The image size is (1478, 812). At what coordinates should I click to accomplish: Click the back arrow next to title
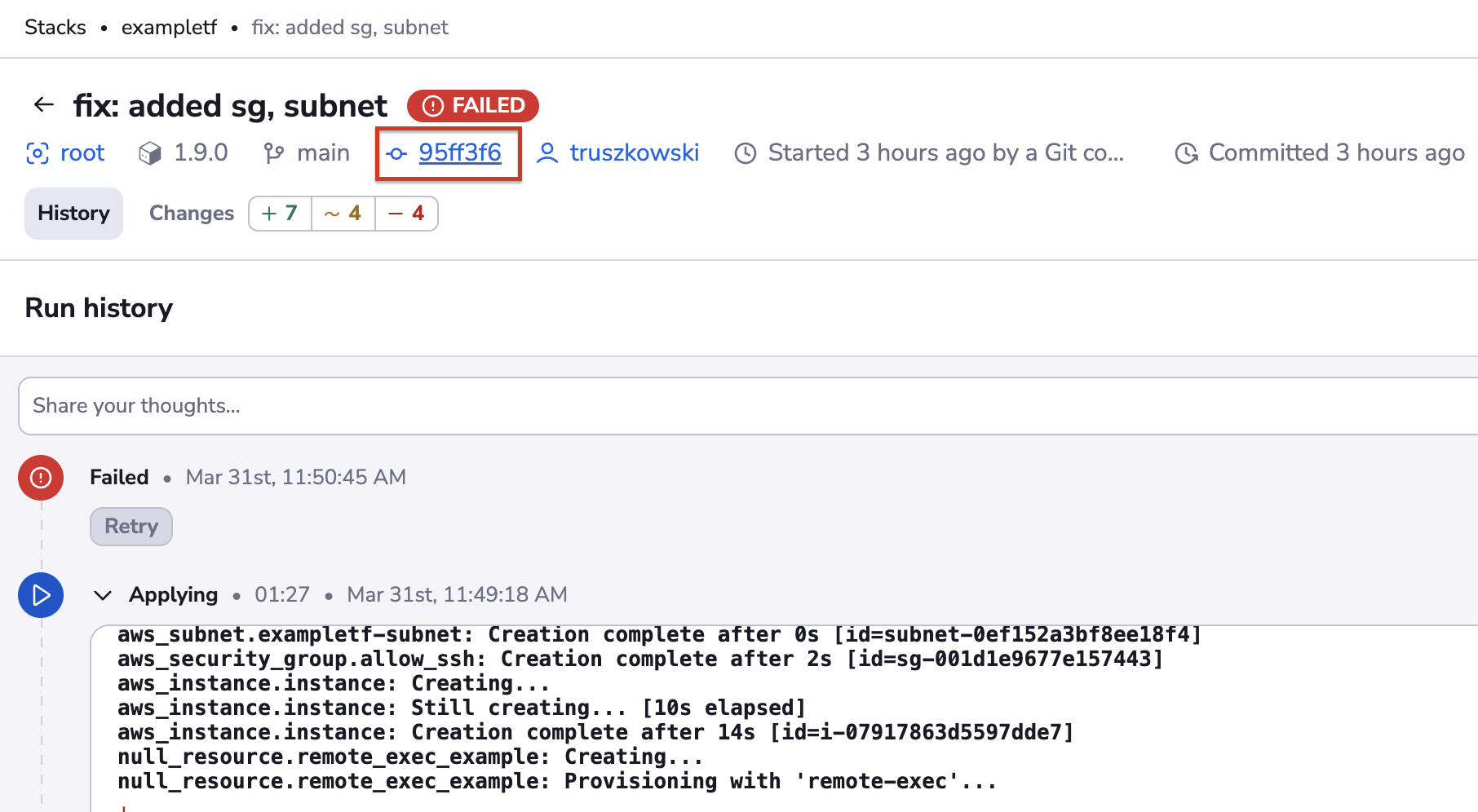tap(42, 104)
